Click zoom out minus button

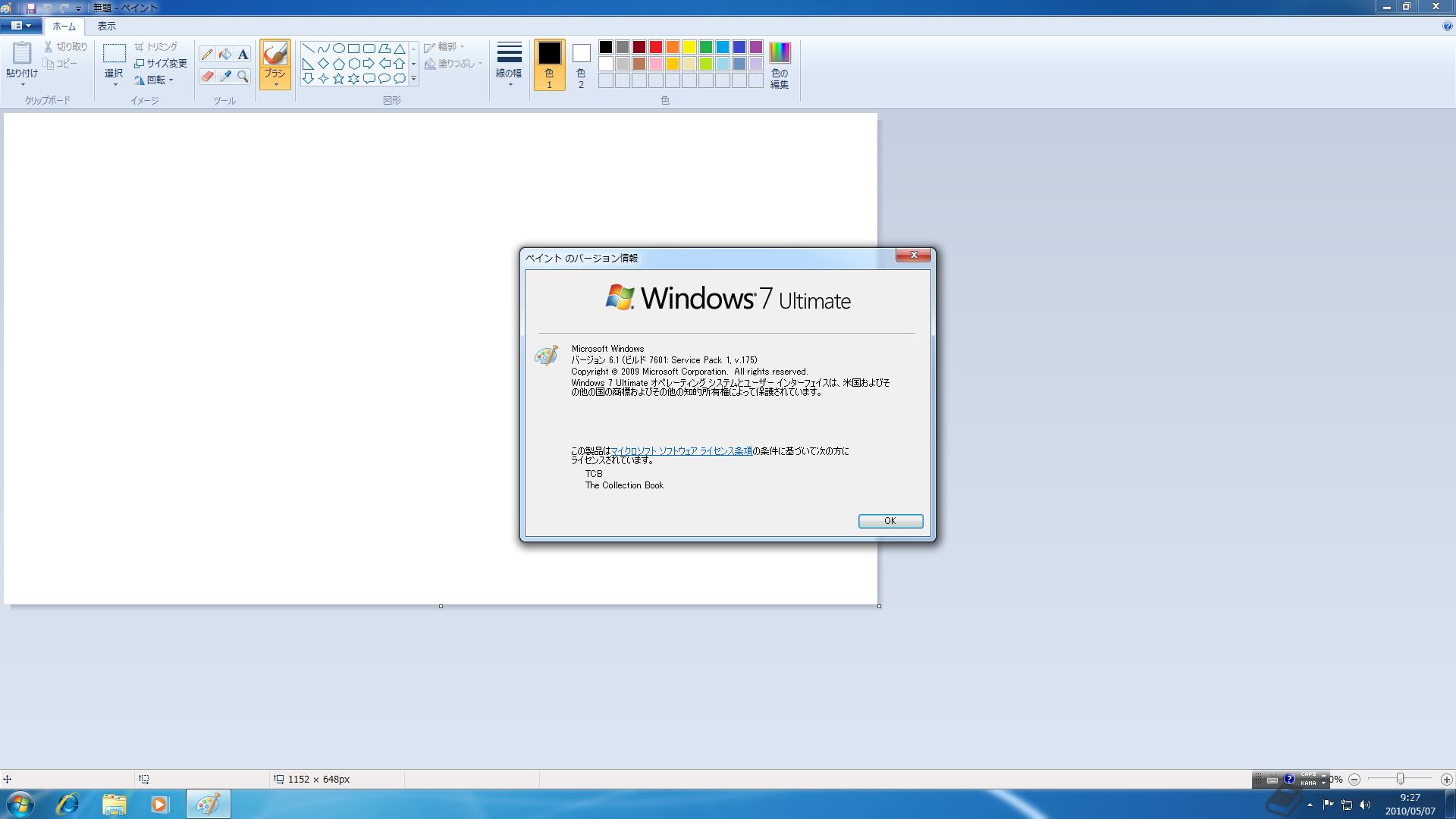point(1354,779)
